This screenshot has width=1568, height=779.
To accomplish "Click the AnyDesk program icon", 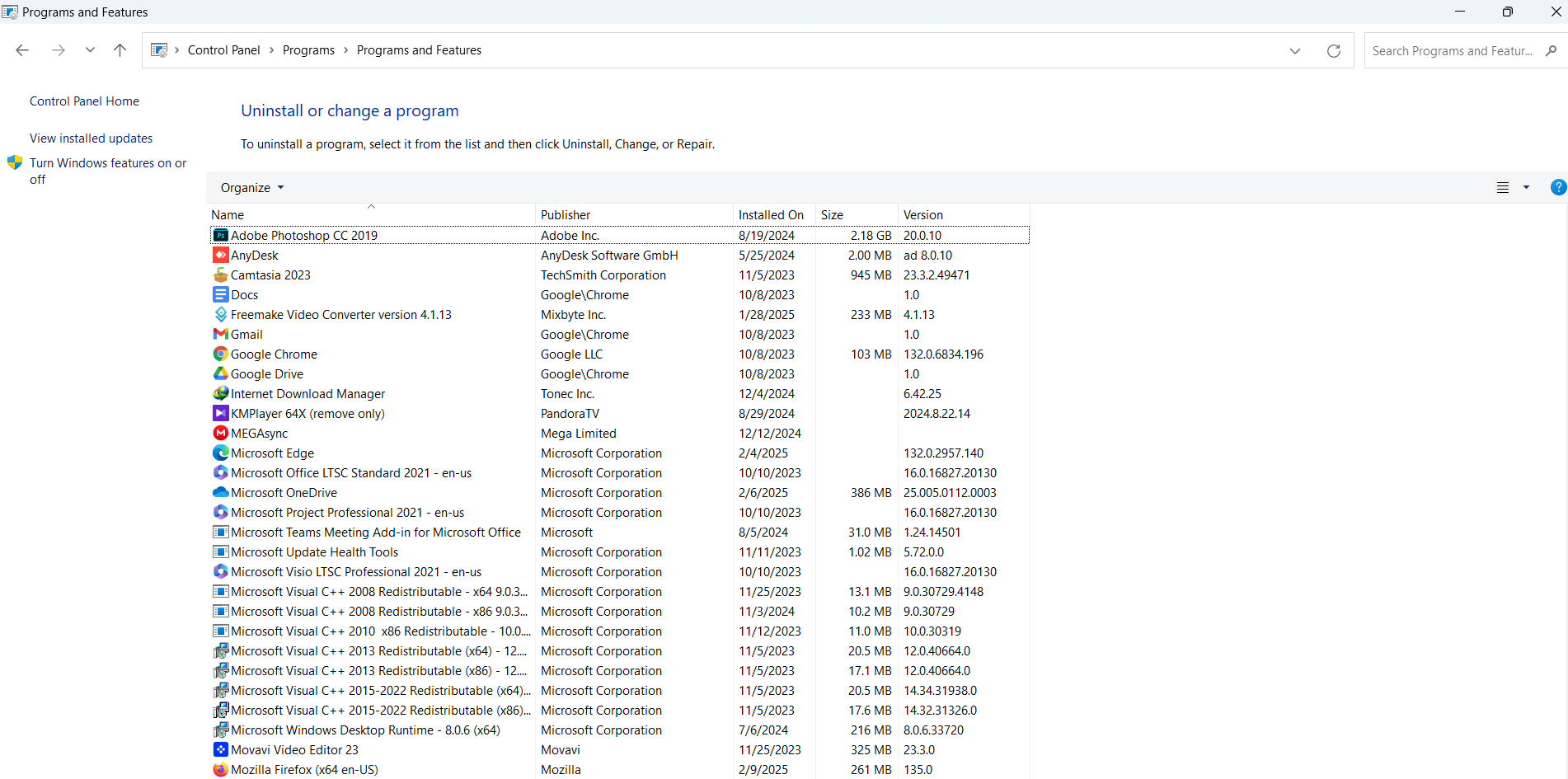I will tap(221, 256).
